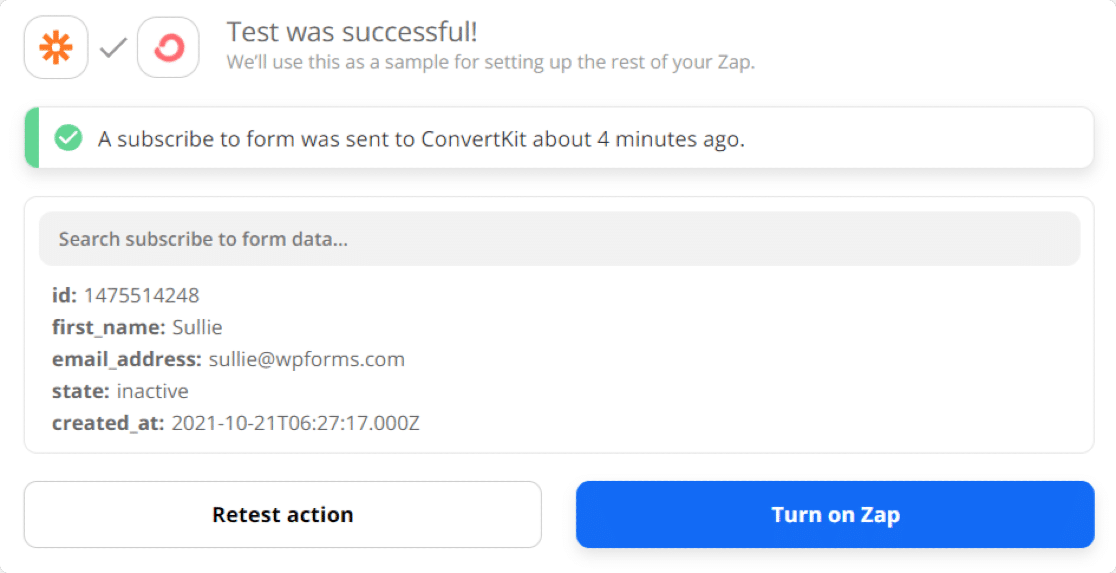This screenshot has height=573, width=1116.
Task: Click the email_address field label
Action: pos(127,359)
